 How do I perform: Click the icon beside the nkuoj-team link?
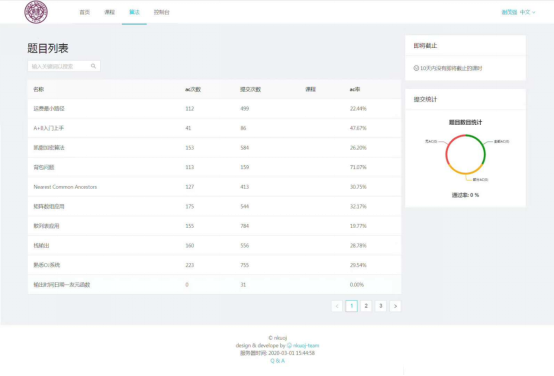coord(289,345)
